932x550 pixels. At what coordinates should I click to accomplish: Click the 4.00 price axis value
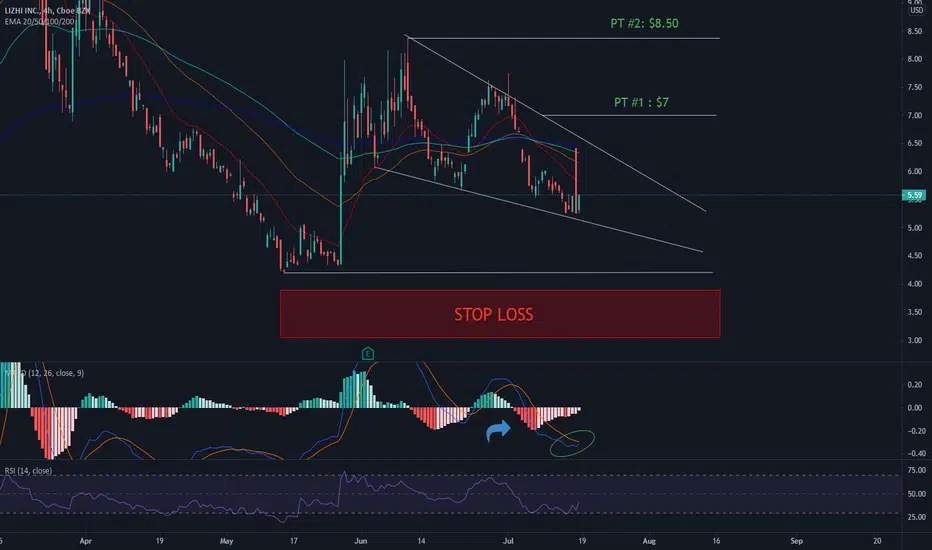[915, 284]
